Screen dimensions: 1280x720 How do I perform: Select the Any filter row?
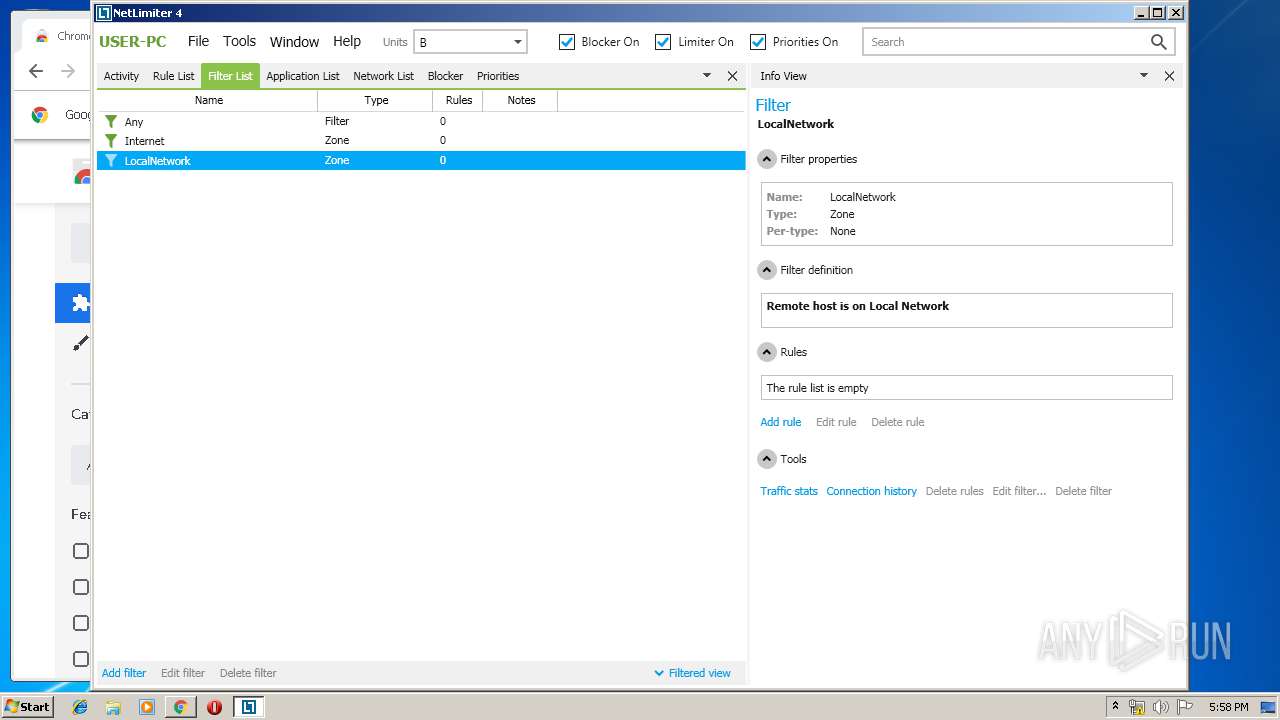421,121
